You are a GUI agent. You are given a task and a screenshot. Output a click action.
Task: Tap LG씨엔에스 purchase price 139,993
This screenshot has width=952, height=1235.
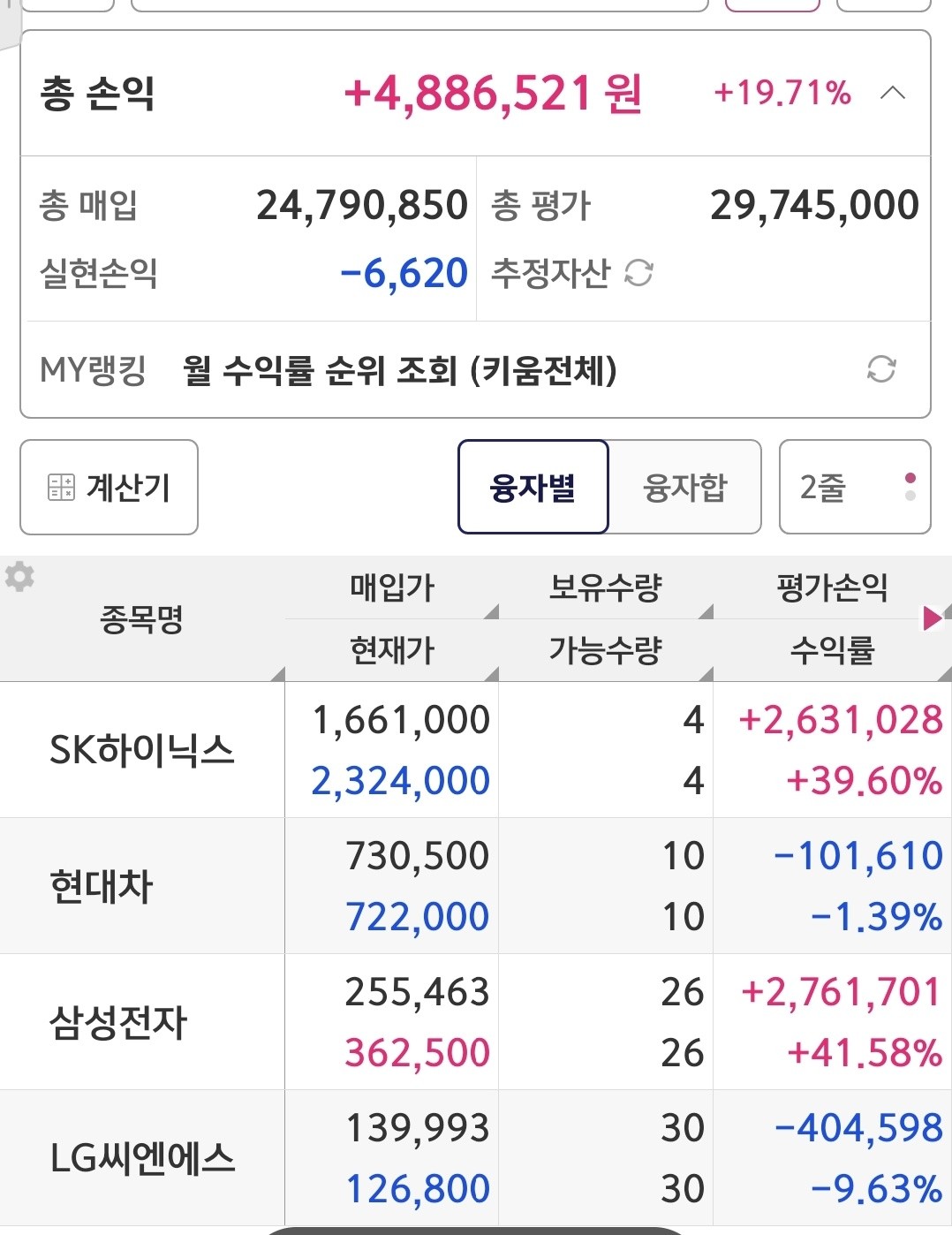(417, 1128)
